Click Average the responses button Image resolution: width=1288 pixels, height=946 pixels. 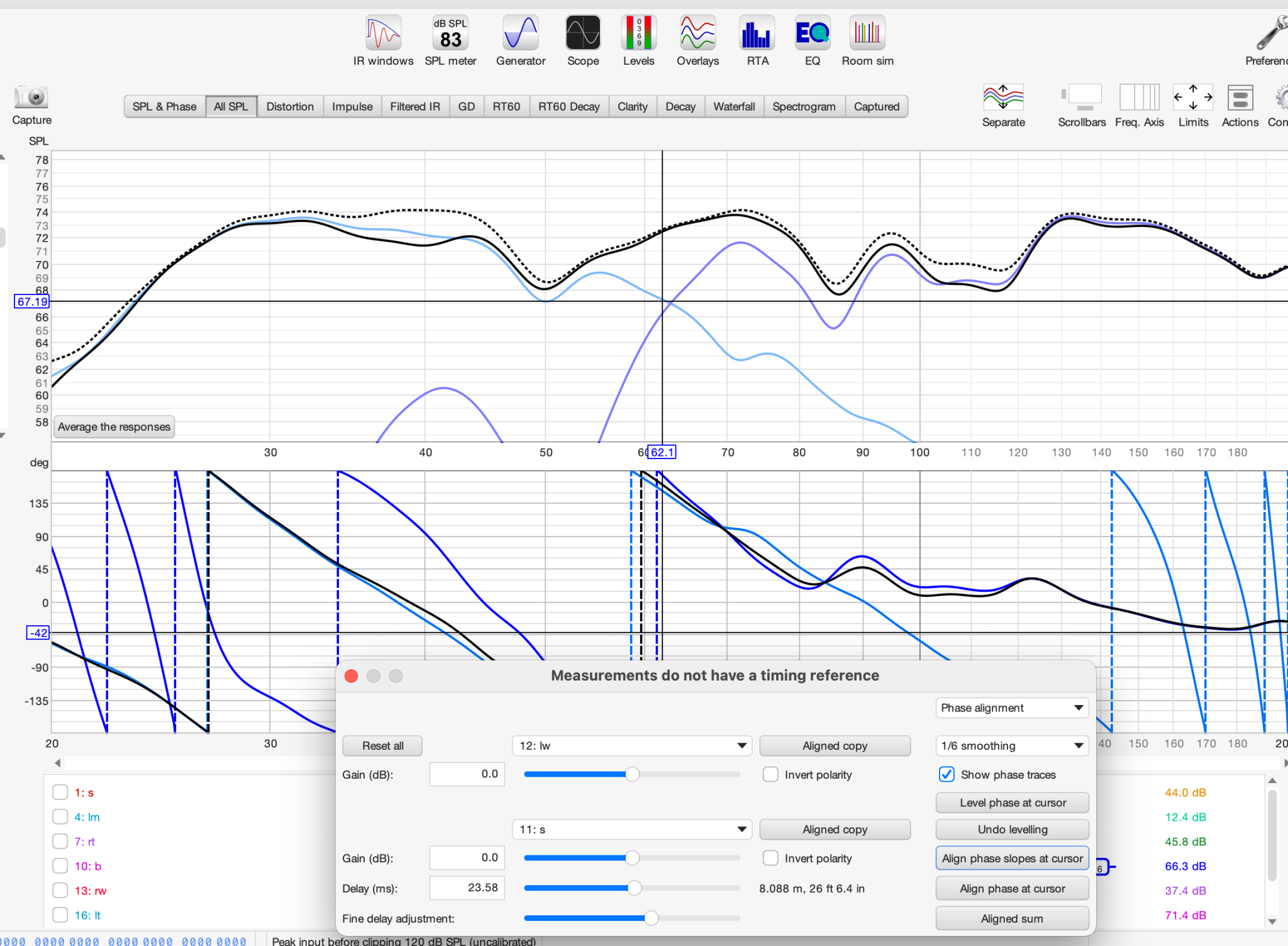[x=114, y=427]
